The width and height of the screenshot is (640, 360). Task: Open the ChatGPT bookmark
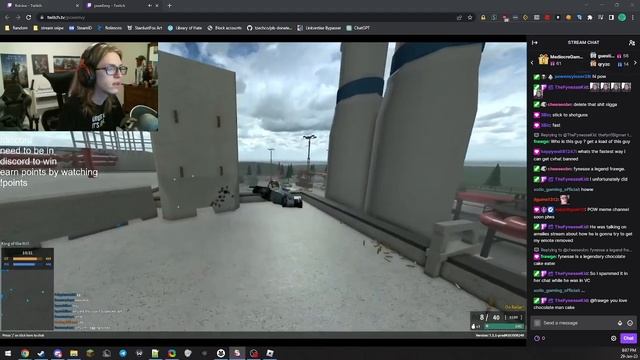coord(358,28)
